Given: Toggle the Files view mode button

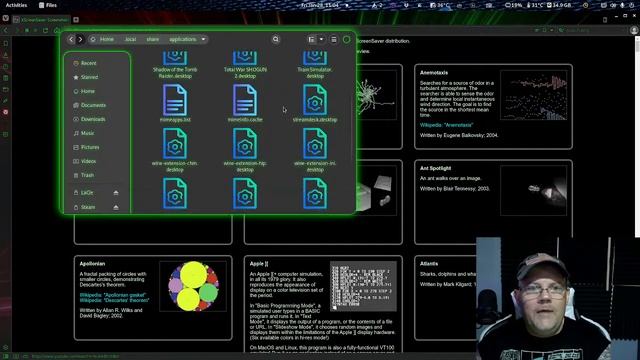Looking at the screenshot, I should click(312, 39).
